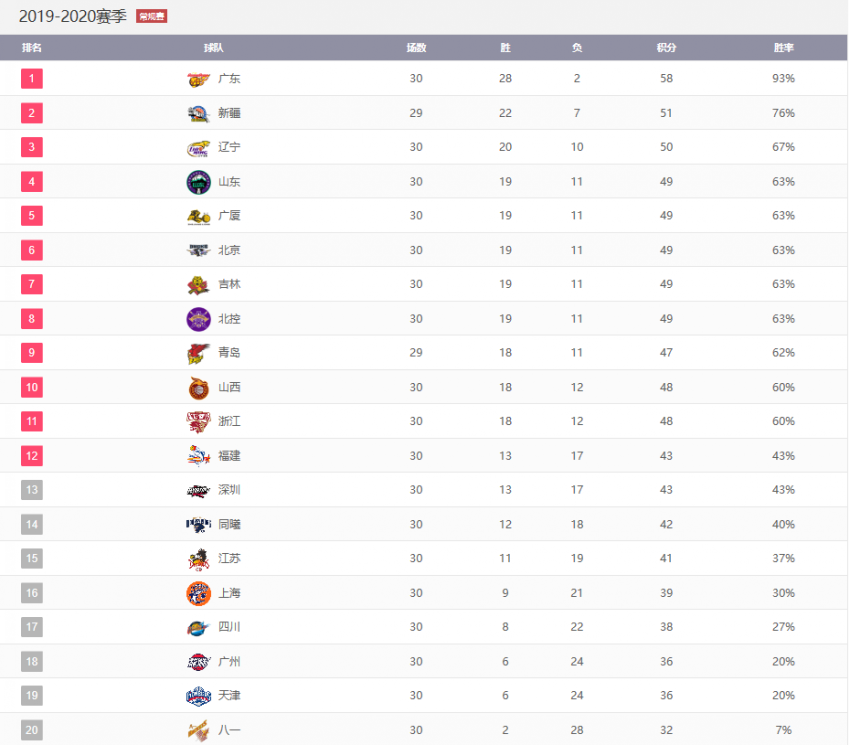Click the 广东 team logo icon
The width and height of the screenshot is (850, 745).
point(198,79)
